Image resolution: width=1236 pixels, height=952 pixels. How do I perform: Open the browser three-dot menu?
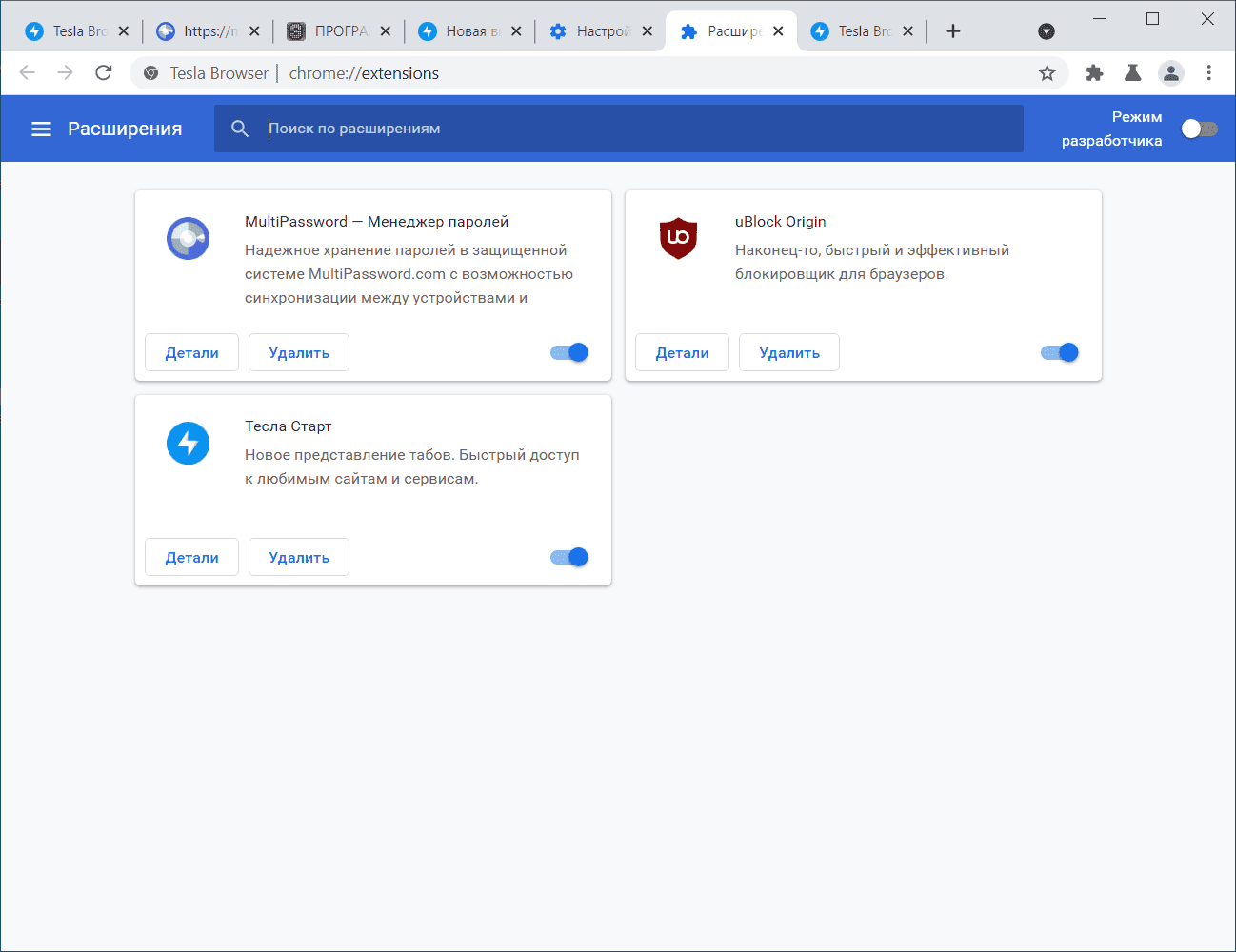1208,73
